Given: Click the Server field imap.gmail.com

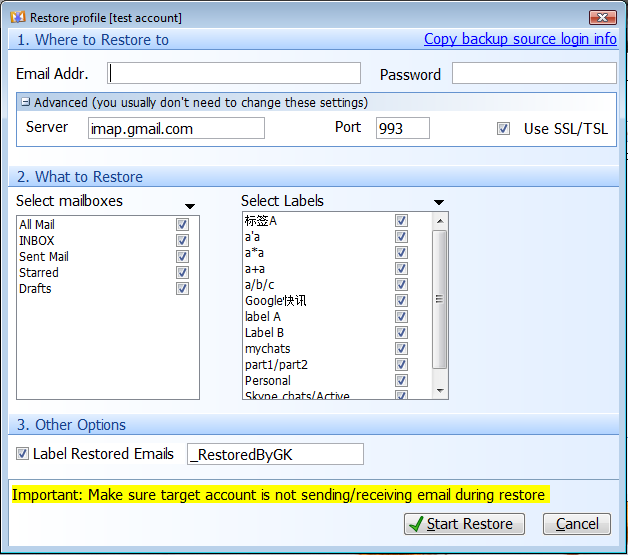Looking at the screenshot, I should (x=176, y=128).
